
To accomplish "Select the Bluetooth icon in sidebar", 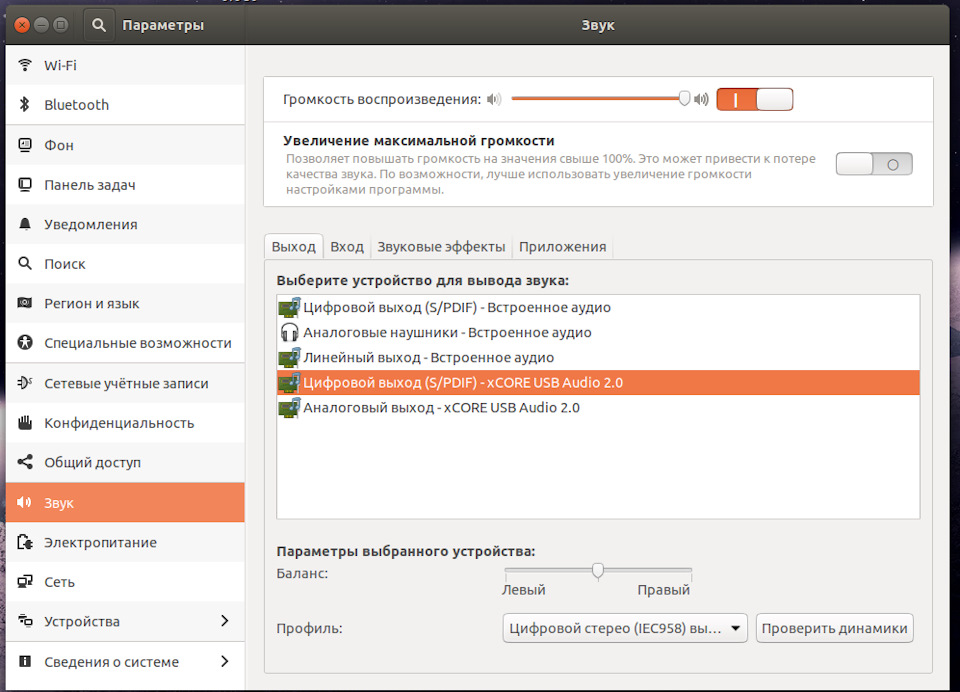I will coord(25,105).
